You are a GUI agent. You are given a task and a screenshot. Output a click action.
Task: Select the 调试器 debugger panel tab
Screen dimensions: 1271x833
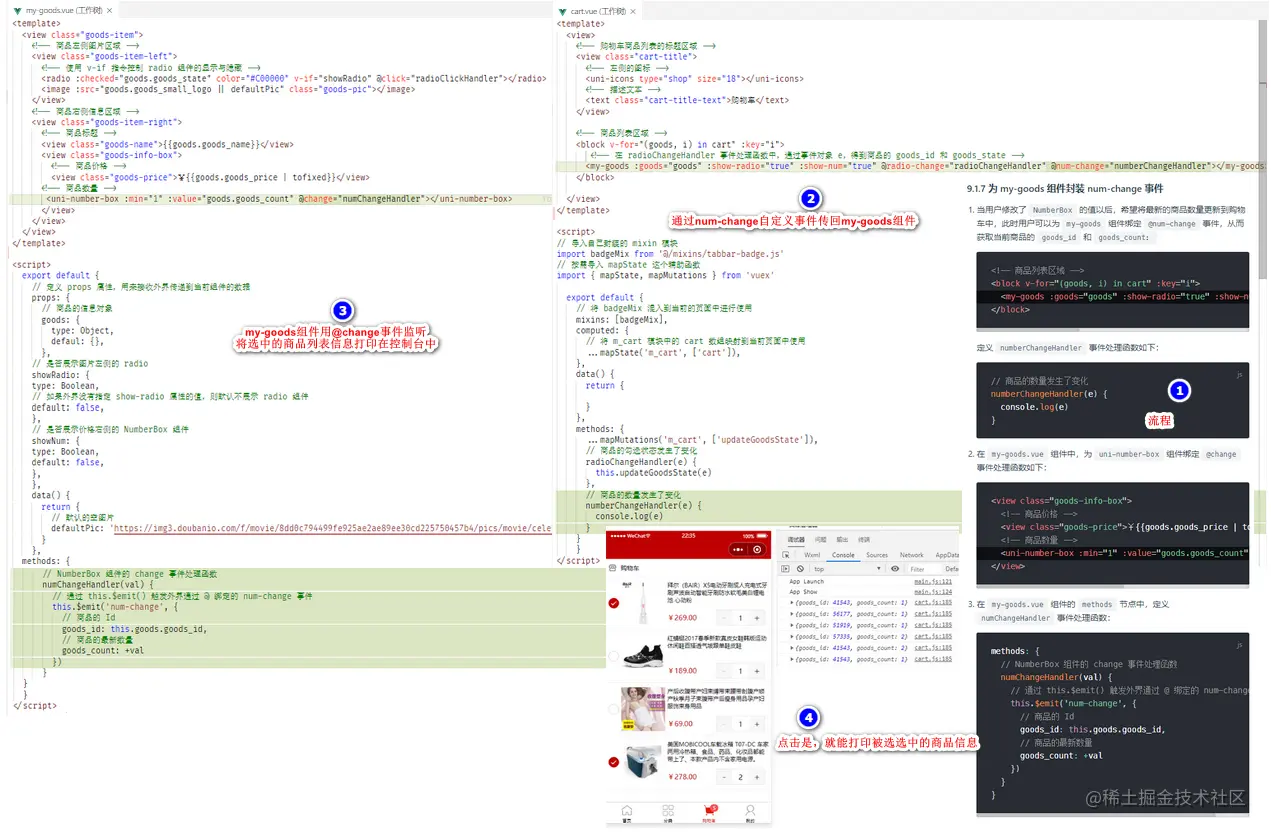pyautogui.click(x=796, y=540)
